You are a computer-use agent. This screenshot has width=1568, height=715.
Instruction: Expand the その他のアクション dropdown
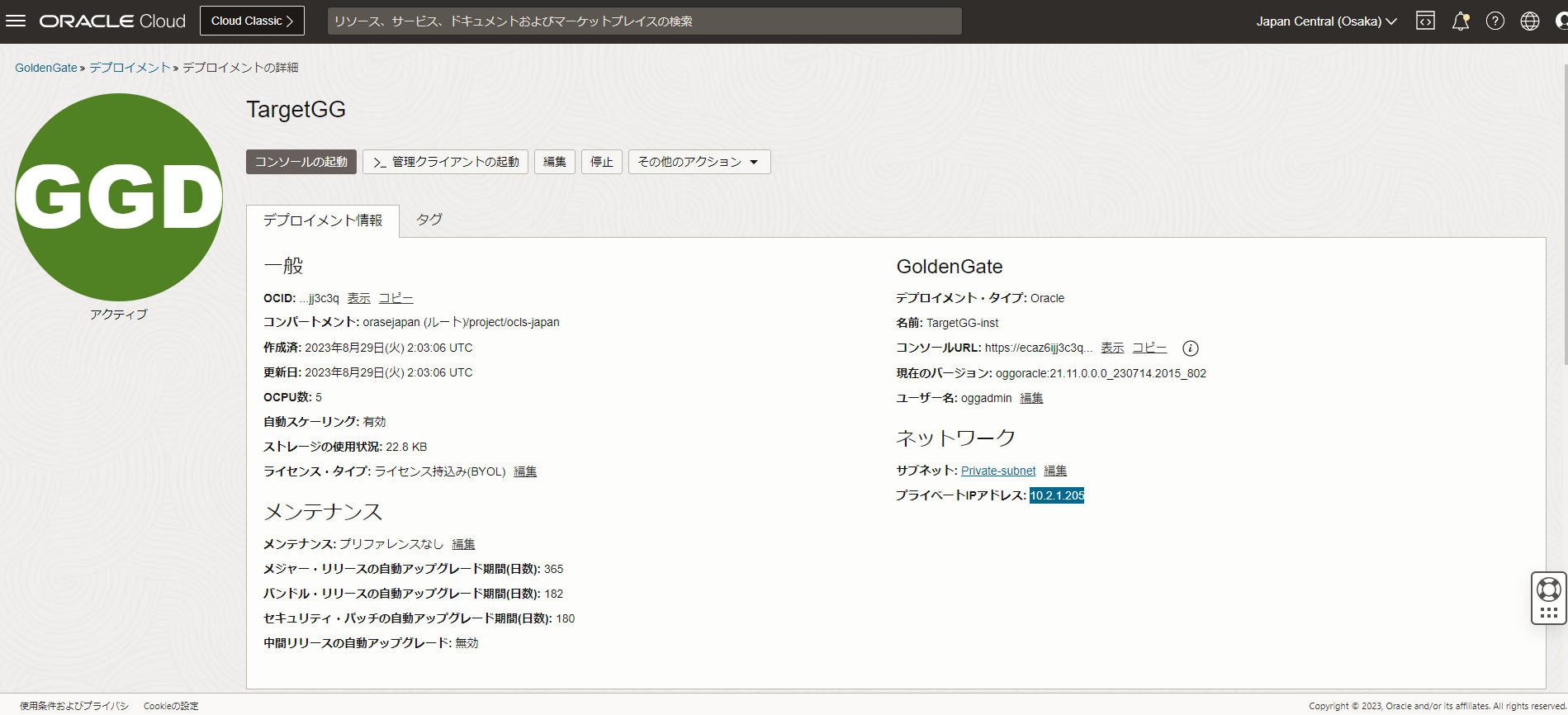click(x=699, y=162)
